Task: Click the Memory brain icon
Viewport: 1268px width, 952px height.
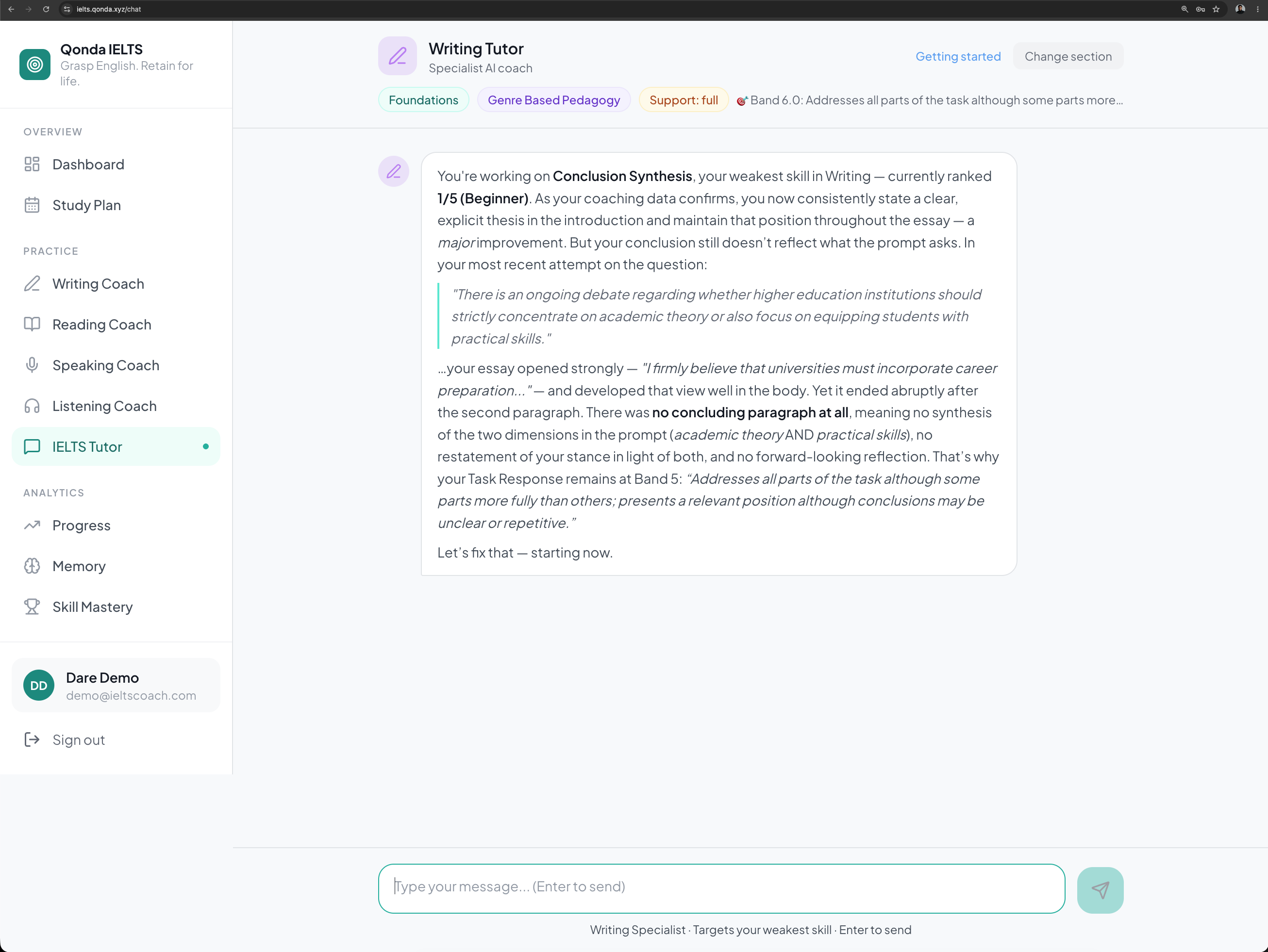Action: [32, 566]
